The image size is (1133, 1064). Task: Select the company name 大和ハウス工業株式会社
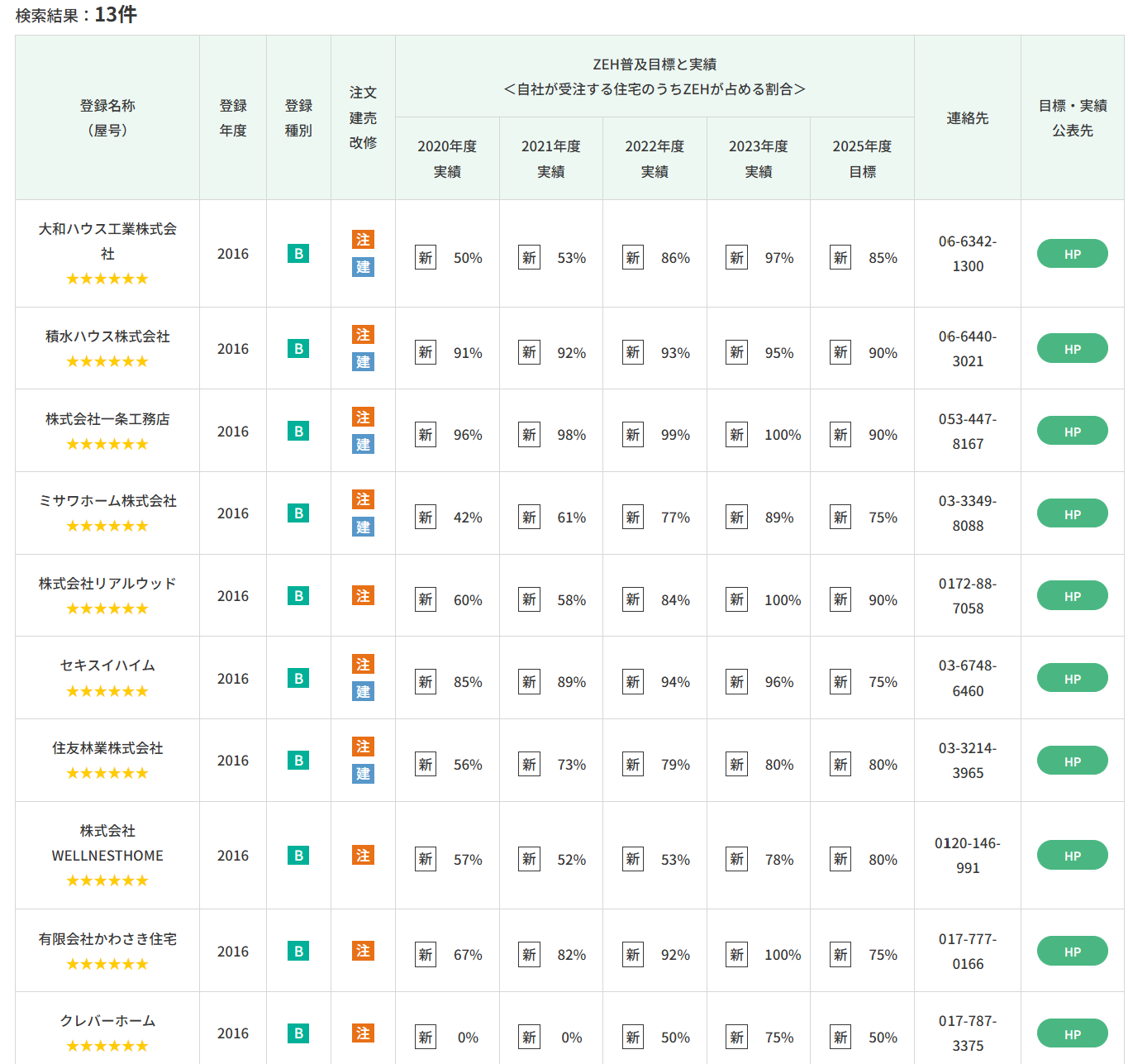[x=107, y=241]
